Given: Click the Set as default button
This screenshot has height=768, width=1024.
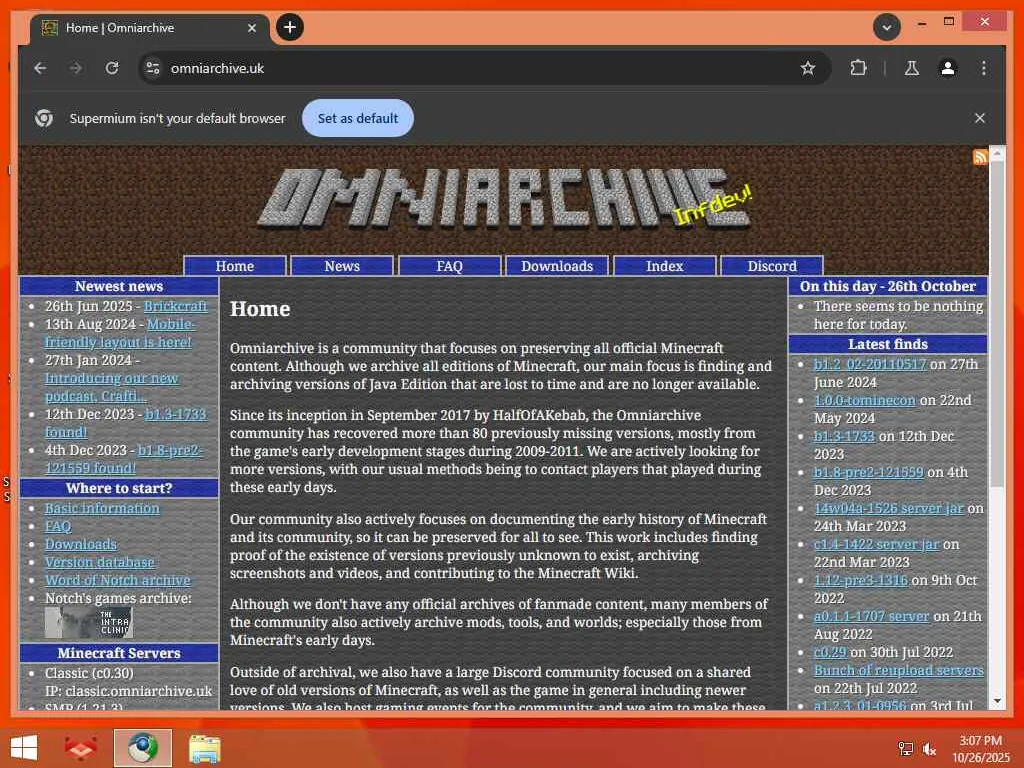Looking at the screenshot, I should point(358,118).
